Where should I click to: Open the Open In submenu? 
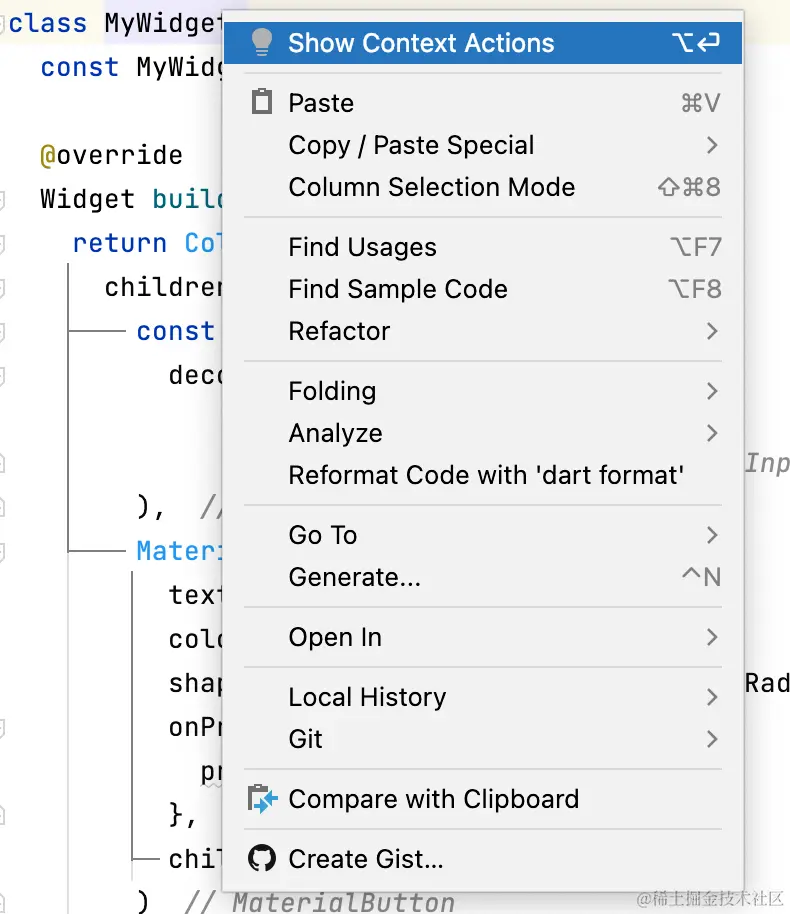[x=483, y=637]
